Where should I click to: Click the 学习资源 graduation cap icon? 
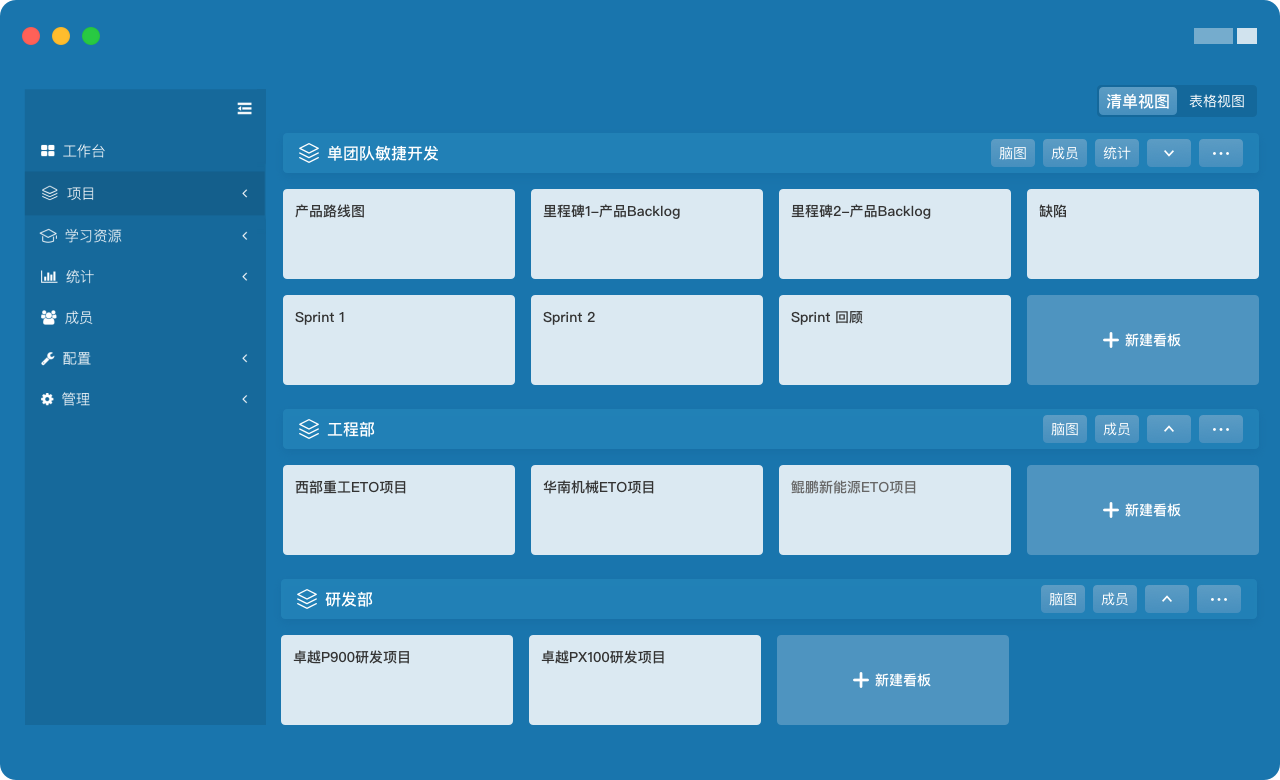48,236
